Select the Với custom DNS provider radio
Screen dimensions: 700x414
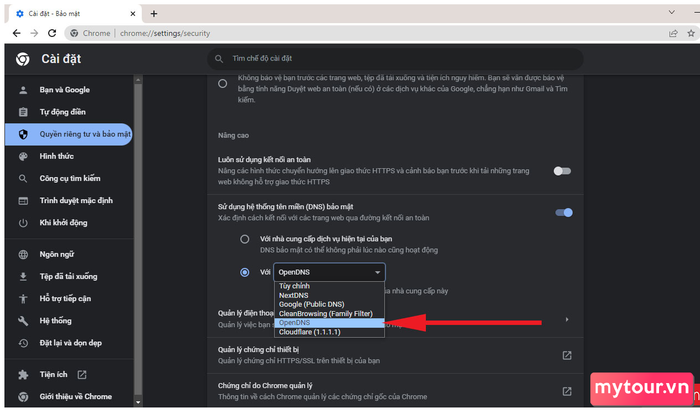pos(245,272)
